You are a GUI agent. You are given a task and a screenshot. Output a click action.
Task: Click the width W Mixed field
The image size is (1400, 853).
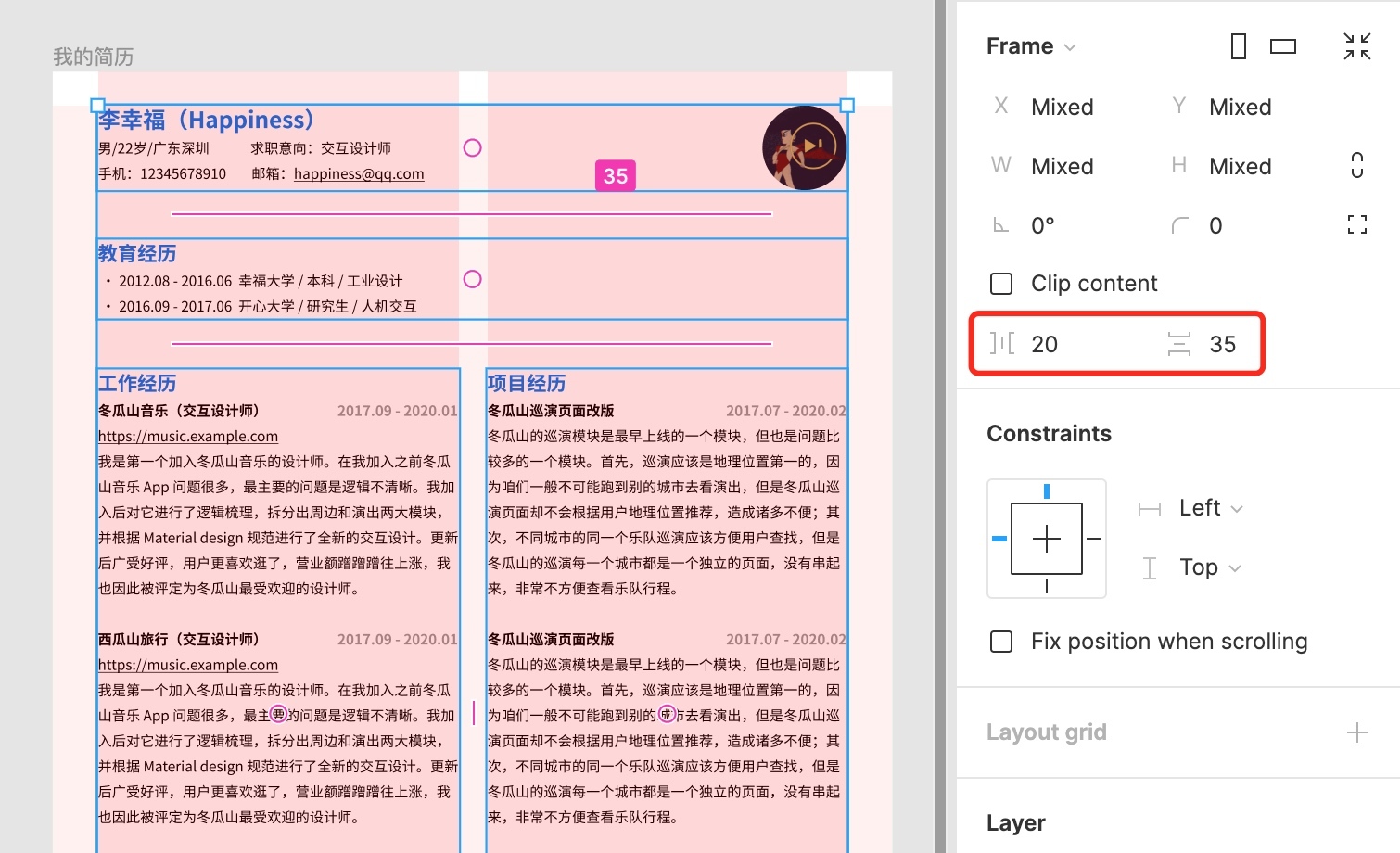click(x=1063, y=166)
